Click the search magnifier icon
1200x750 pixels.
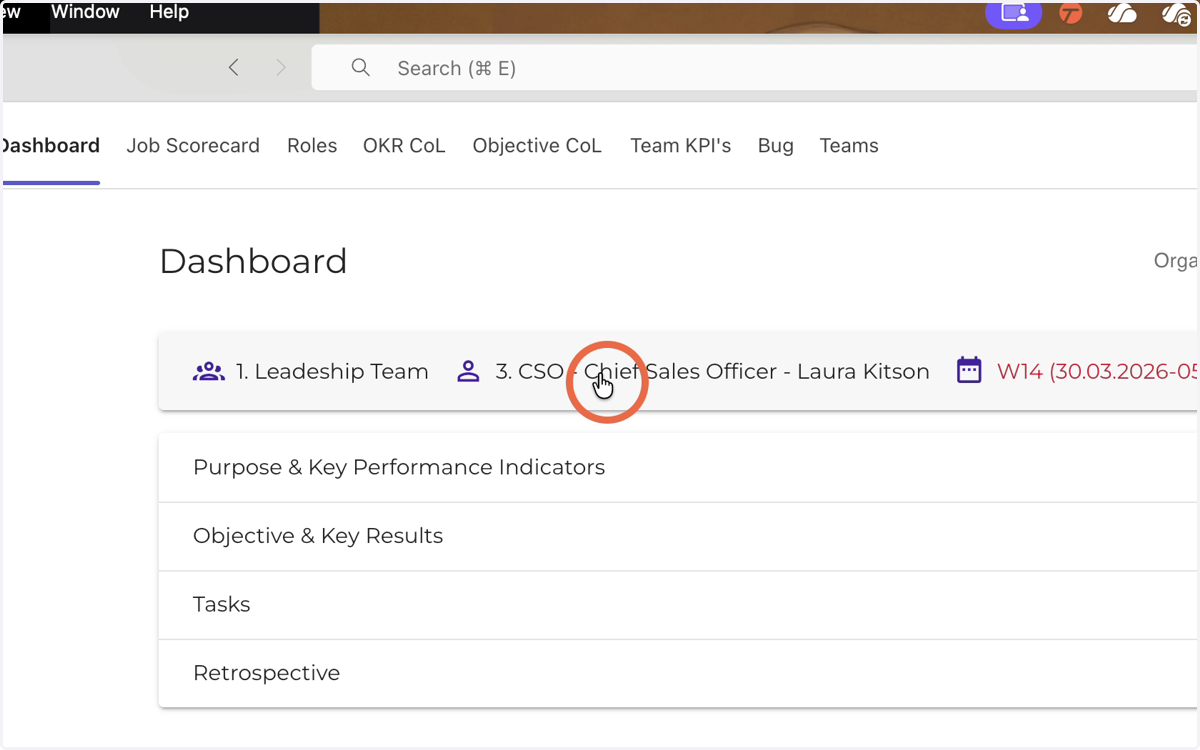tap(361, 68)
